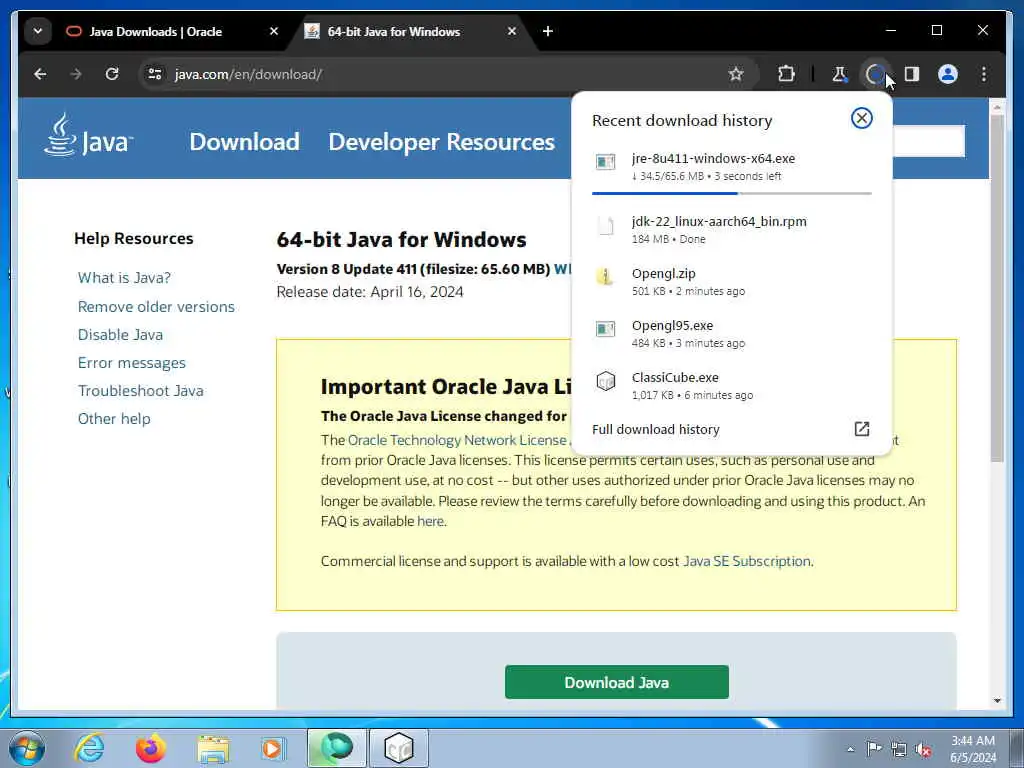Open Remove older versions link
Screen dimensions: 1024x768
[x=156, y=306]
